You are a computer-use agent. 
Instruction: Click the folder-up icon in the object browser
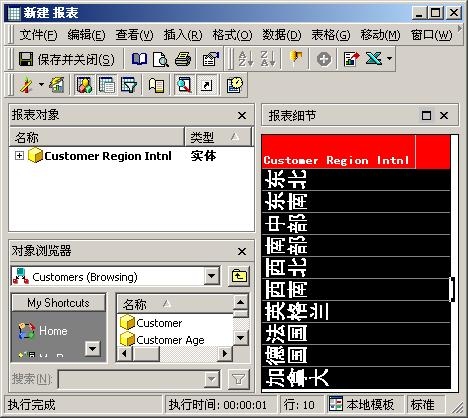[239, 276]
